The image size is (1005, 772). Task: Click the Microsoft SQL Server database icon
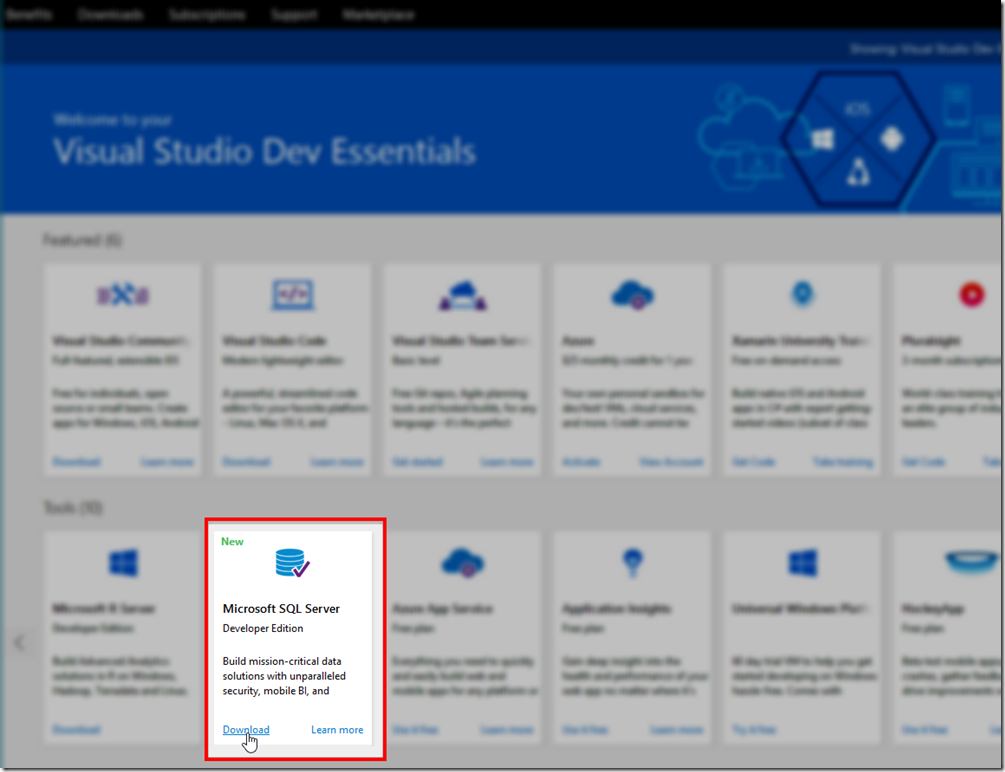293,563
